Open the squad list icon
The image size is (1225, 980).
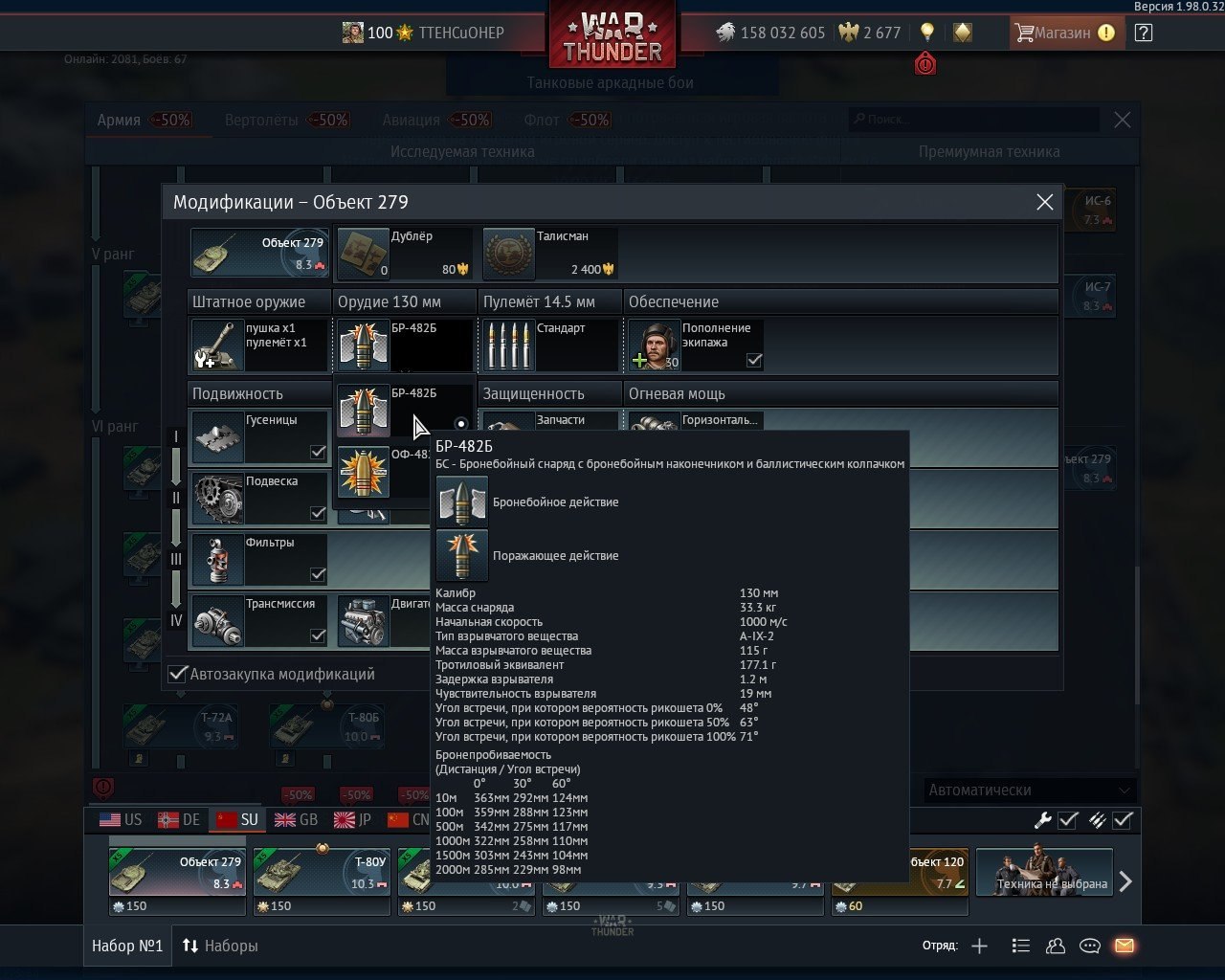click(x=1021, y=946)
